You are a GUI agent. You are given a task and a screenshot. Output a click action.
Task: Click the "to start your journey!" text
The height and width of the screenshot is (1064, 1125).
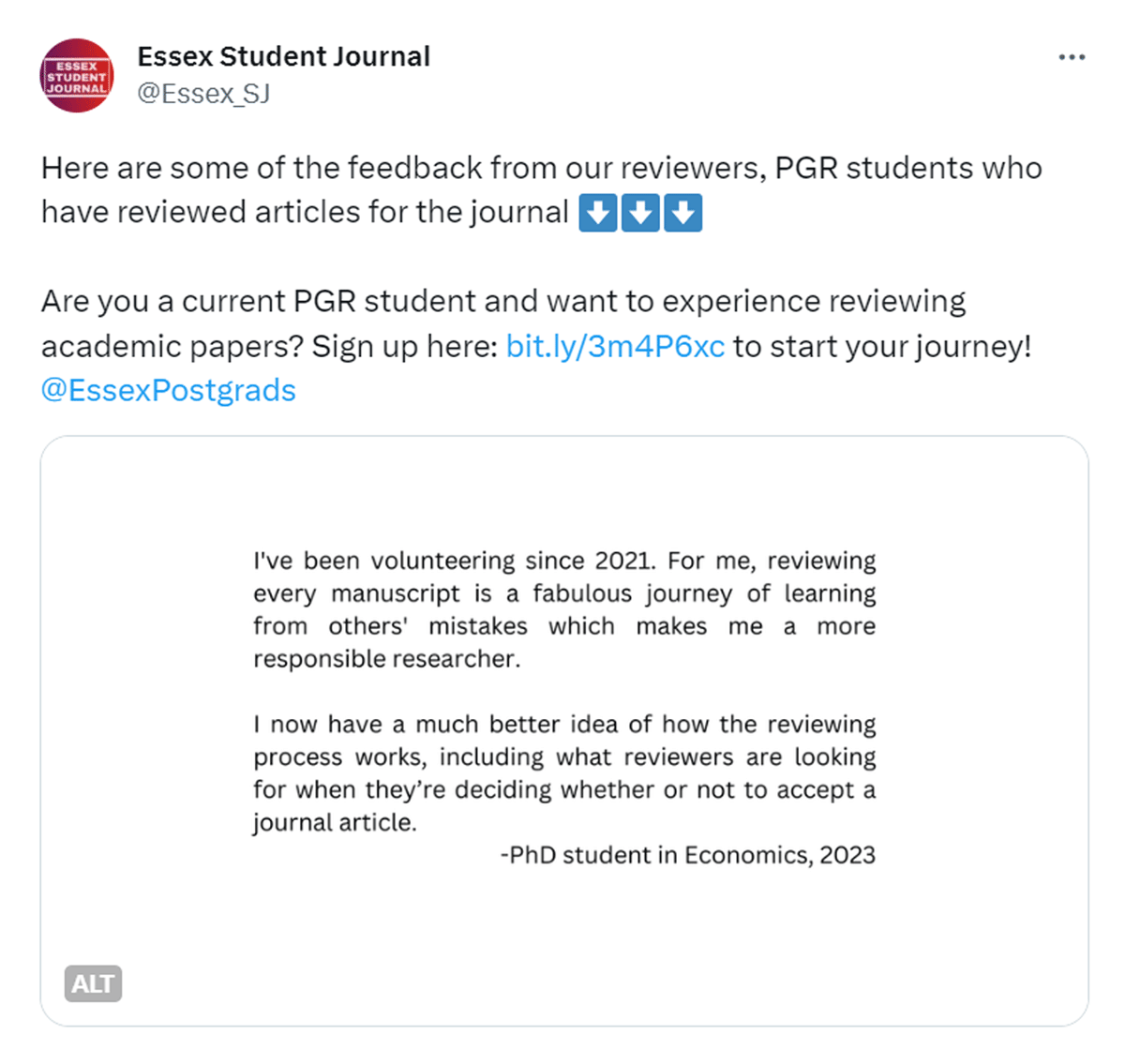[x=881, y=346]
